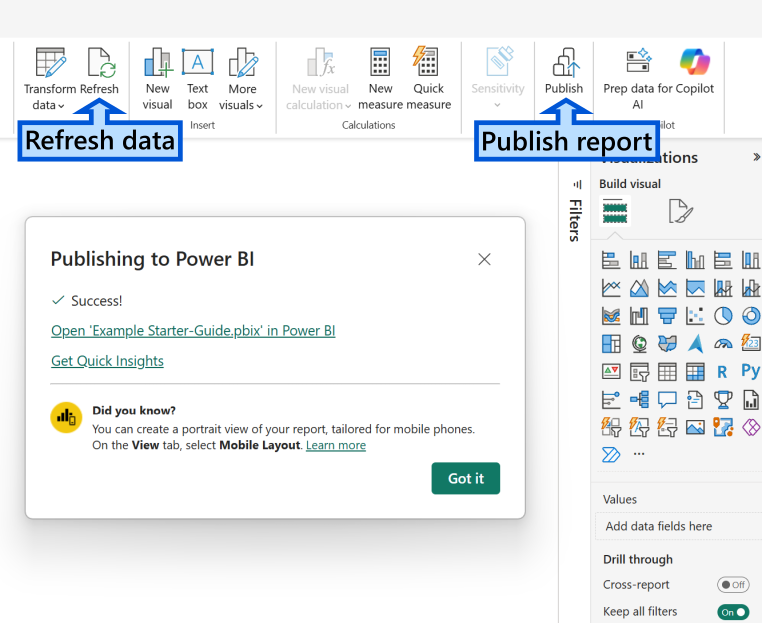Select the Stacked bar chart visual
This screenshot has width=762, height=623.
611,260
